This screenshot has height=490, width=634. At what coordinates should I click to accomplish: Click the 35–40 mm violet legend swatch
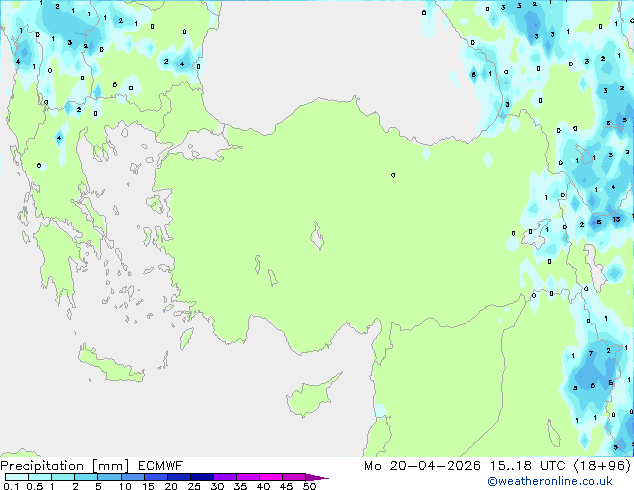point(248,477)
